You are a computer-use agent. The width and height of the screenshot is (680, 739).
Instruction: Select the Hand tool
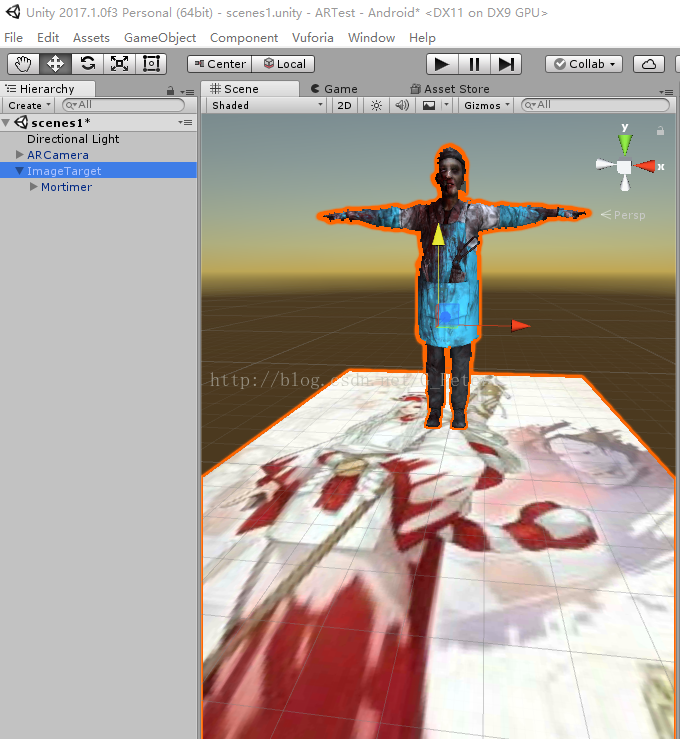point(24,64)
